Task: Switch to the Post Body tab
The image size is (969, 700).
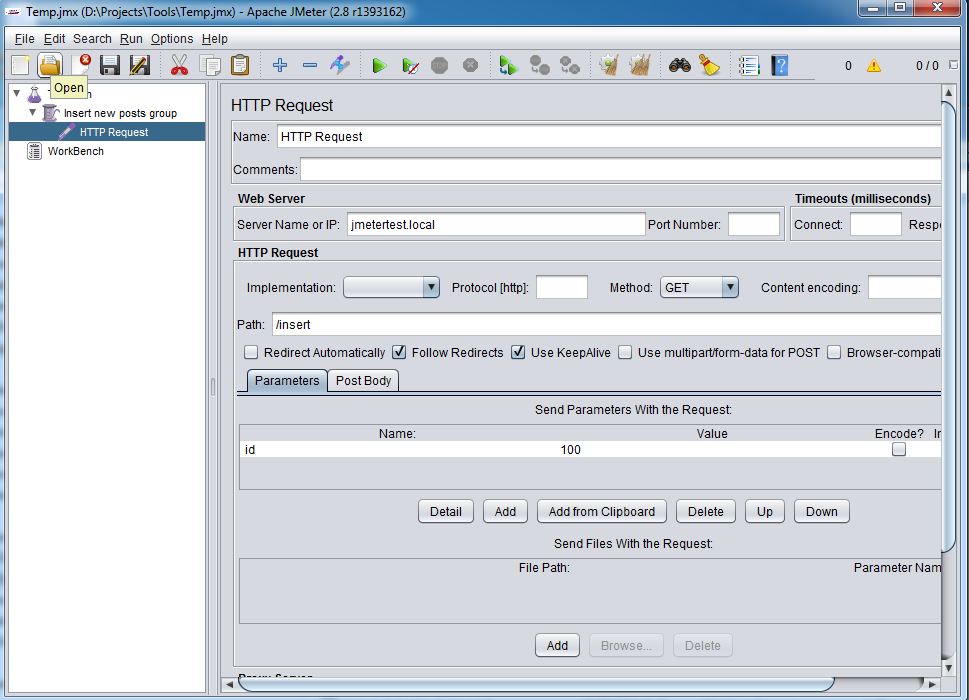Action: 363,381
